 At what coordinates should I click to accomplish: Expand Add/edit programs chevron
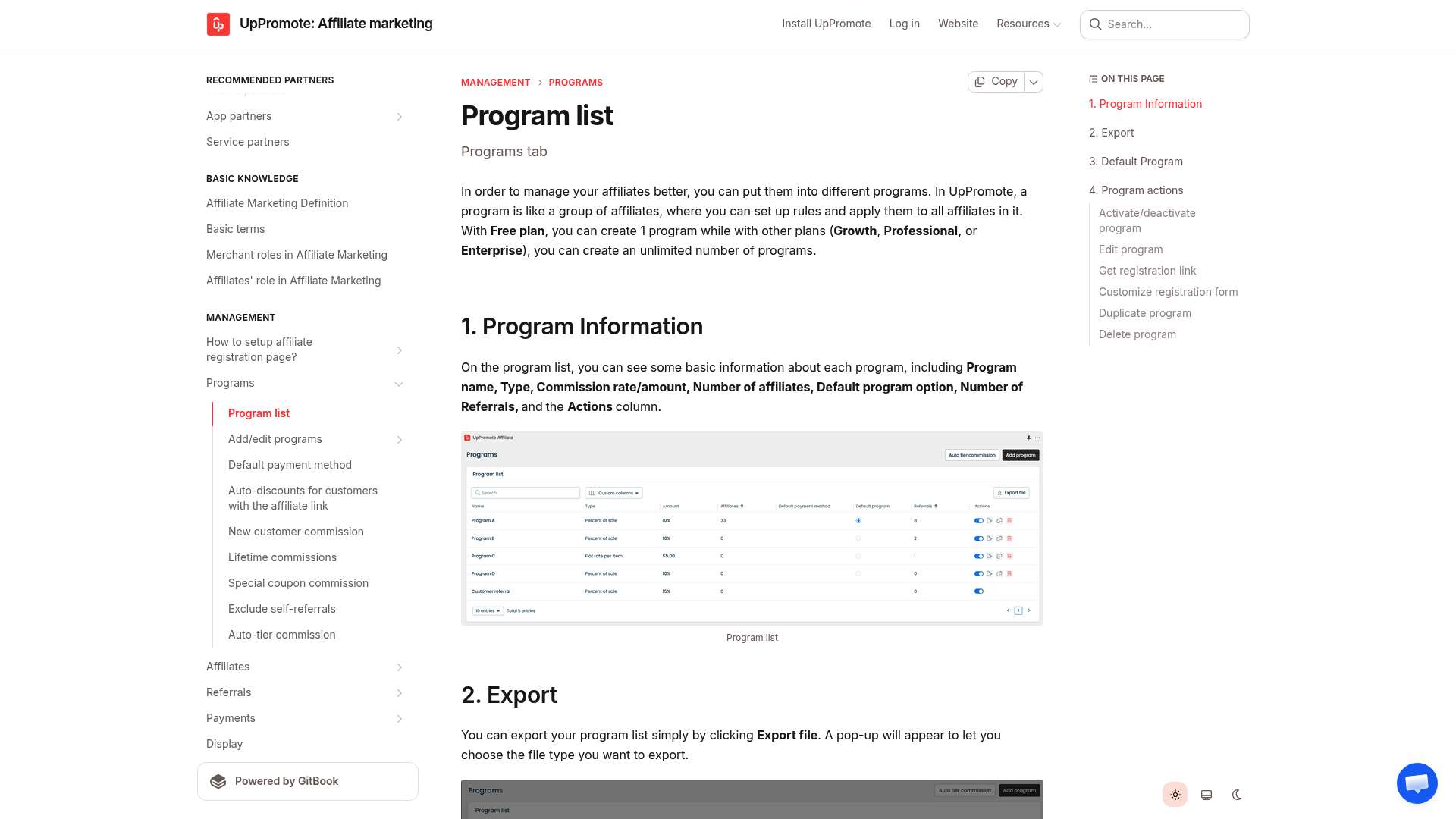click(x=400, y=440)
